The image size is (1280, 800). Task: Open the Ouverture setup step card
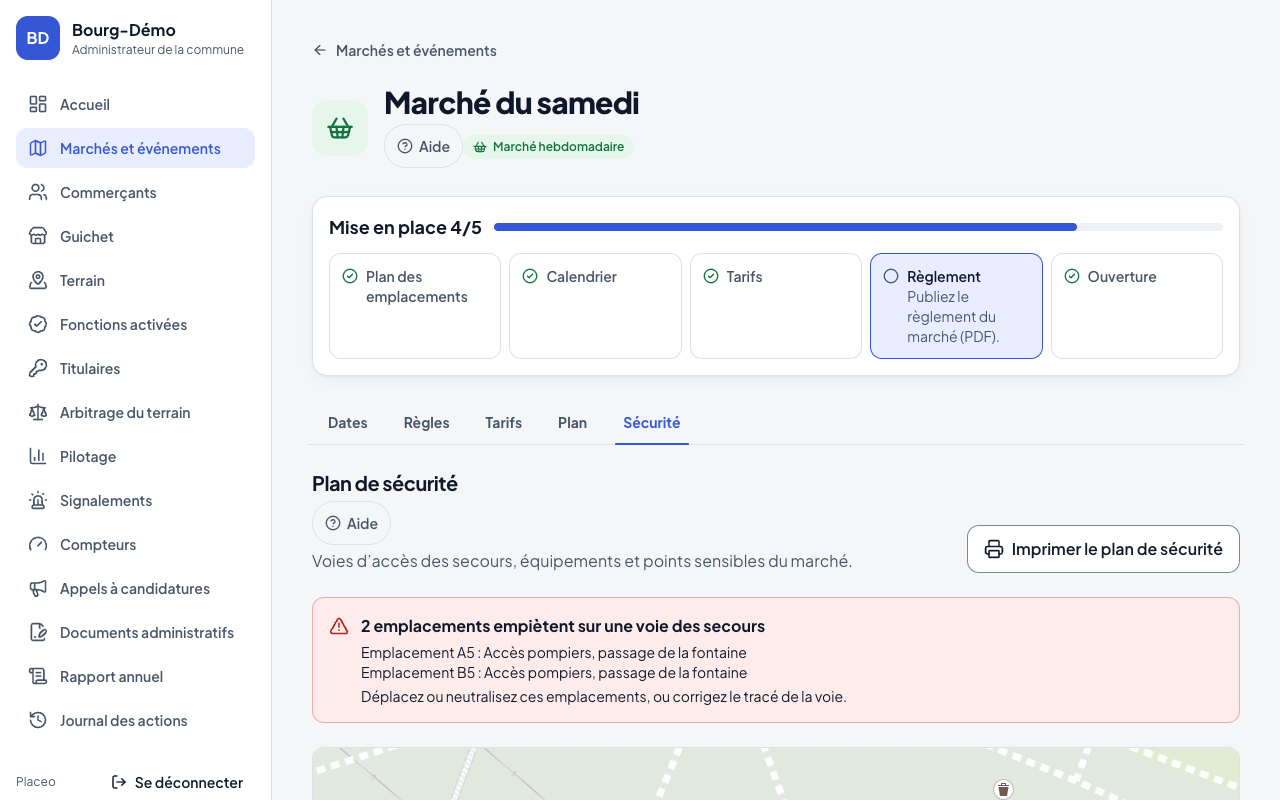[x=1137, y=306]
